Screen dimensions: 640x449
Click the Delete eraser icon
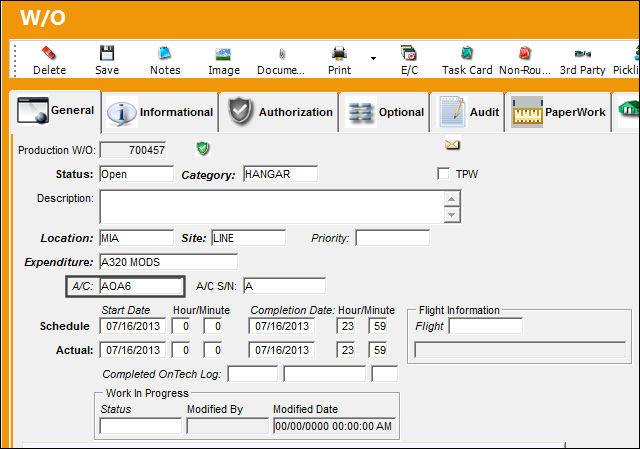49,53
